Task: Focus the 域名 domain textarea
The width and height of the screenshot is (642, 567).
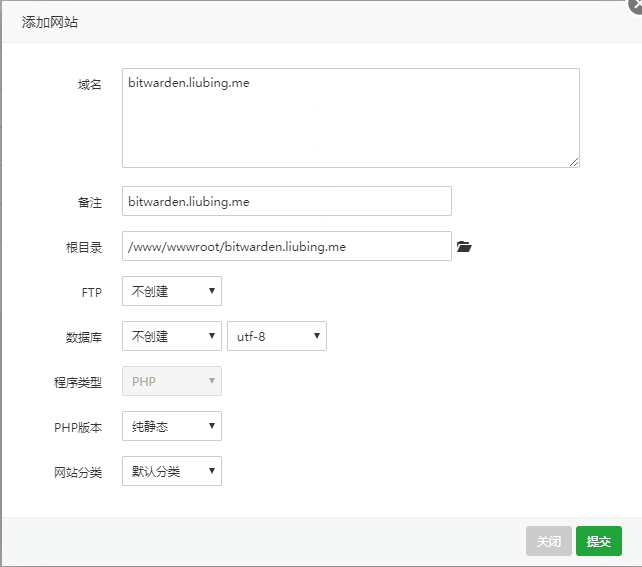Action: tap(350, 117)
